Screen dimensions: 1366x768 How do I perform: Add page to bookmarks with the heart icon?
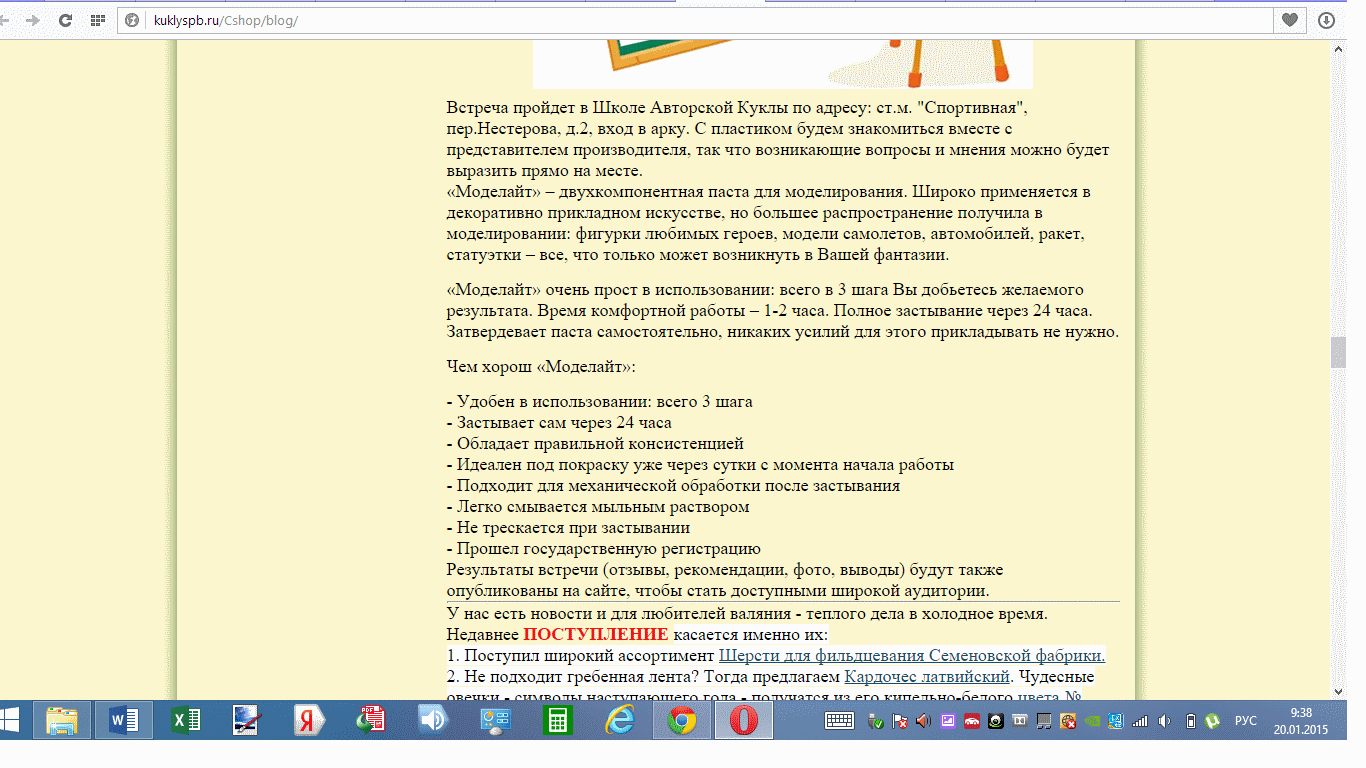tap(1290, 20)
